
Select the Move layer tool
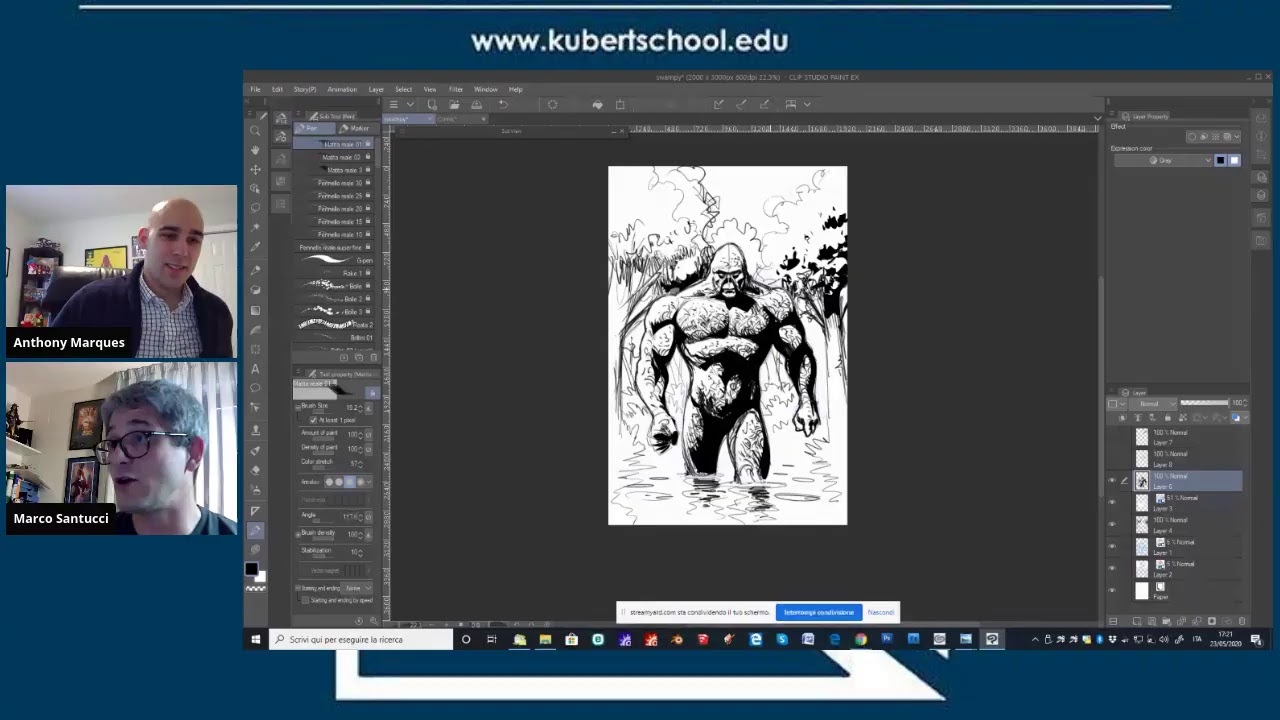(255, 170)
